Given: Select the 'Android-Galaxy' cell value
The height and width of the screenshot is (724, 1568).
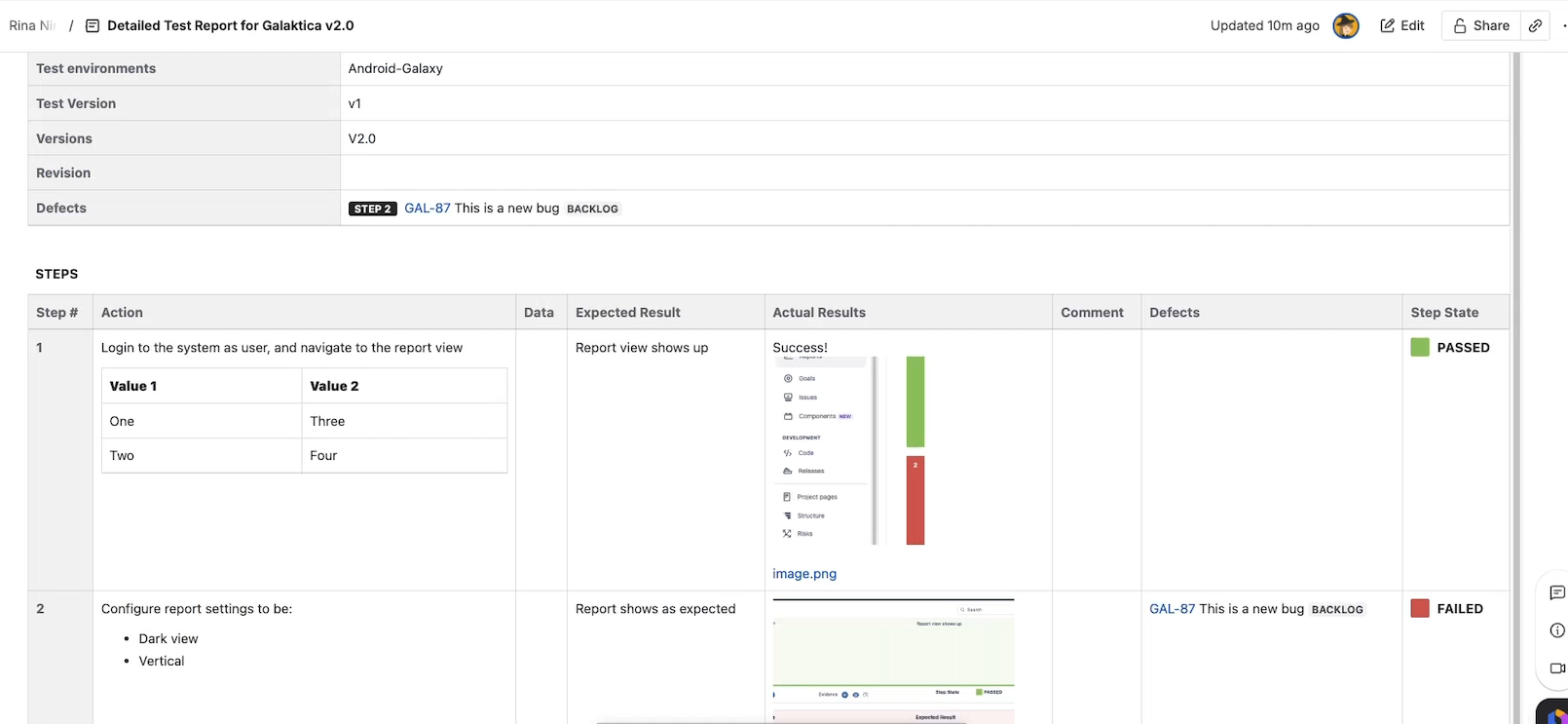Looking at the screenshot, I should [x=395, y=68].
